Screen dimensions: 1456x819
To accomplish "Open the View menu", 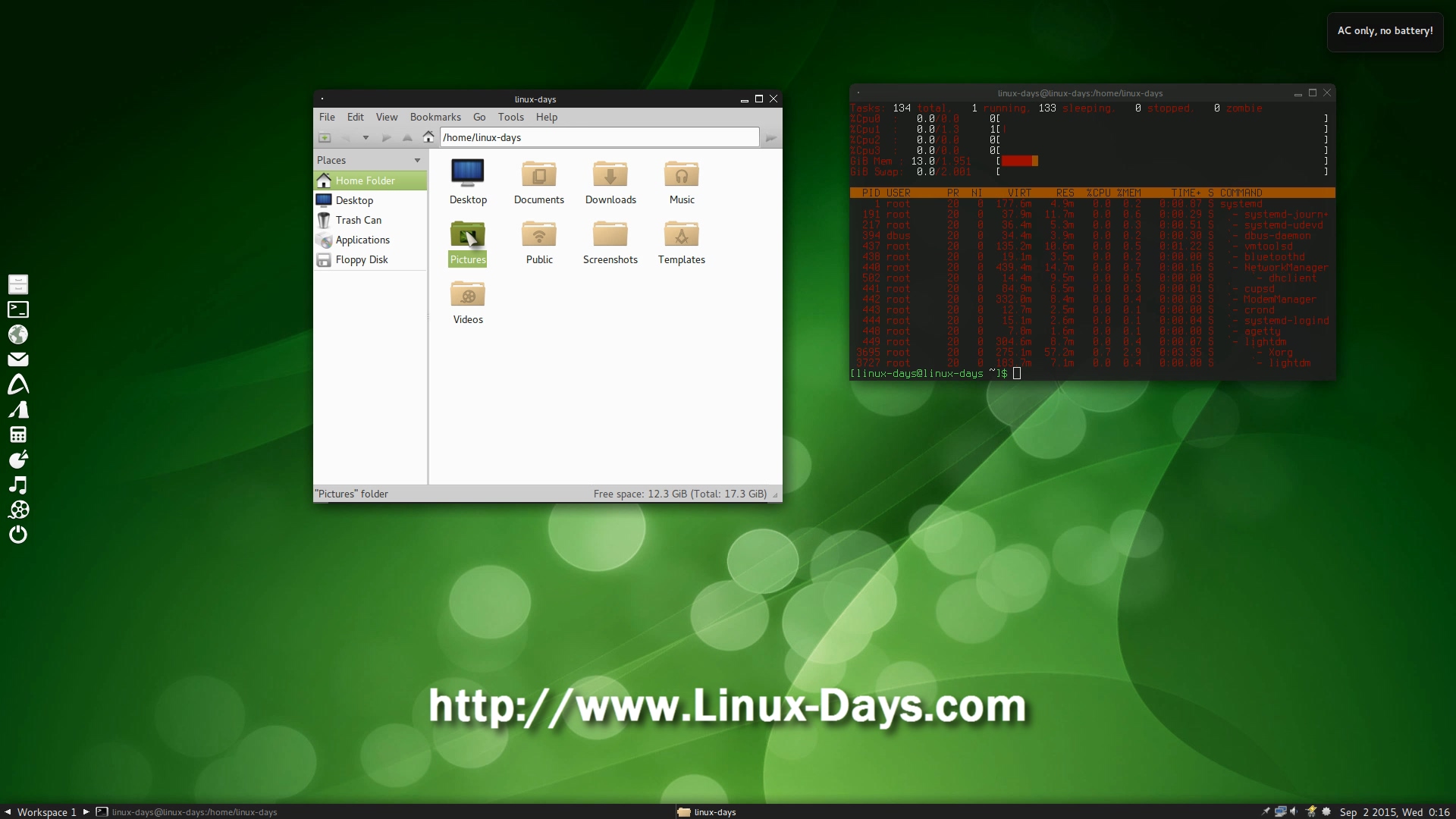I will pyautogui.click(x=387, y=117).
